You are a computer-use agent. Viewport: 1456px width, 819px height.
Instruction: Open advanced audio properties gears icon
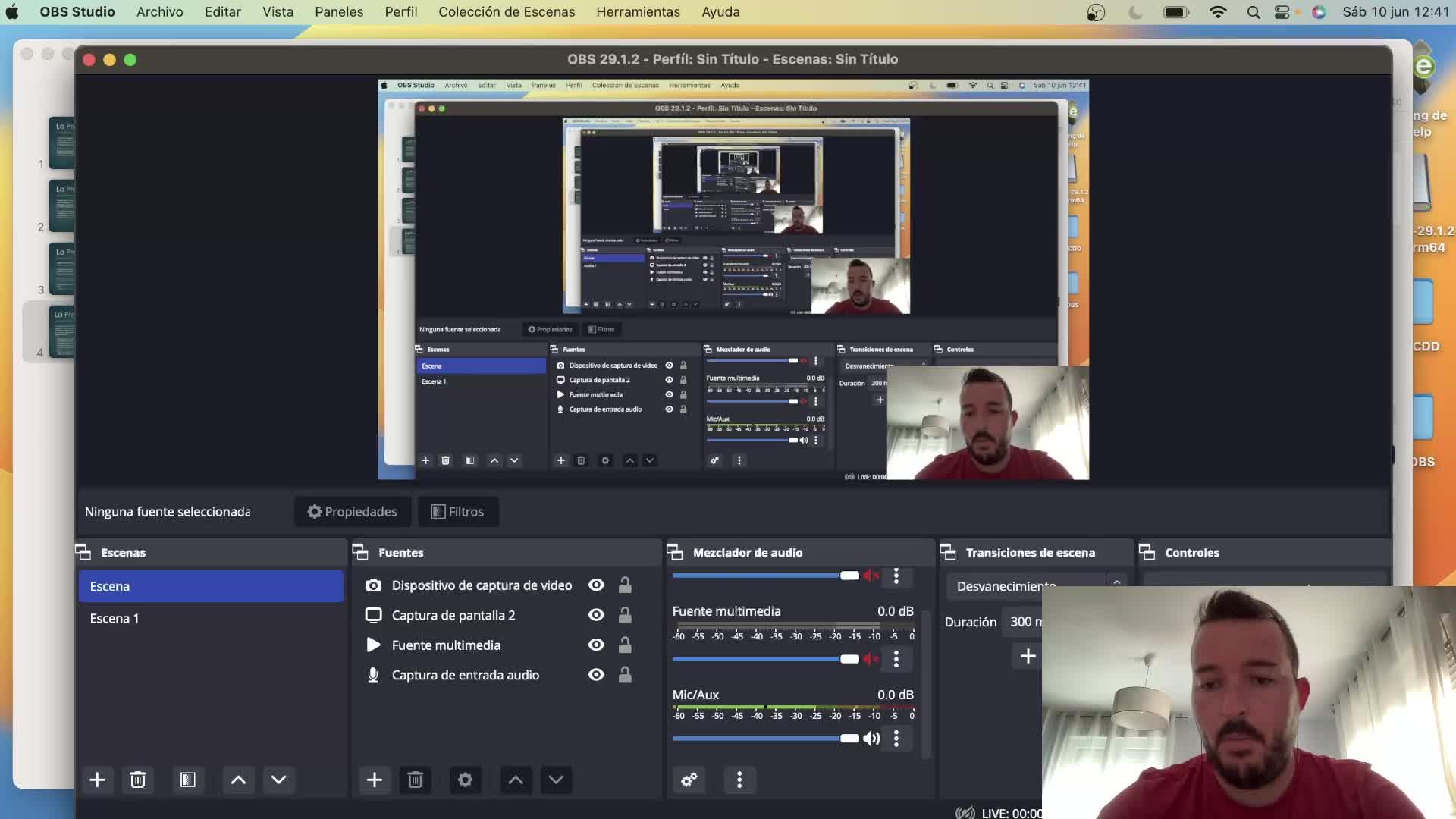click(689, 780)
